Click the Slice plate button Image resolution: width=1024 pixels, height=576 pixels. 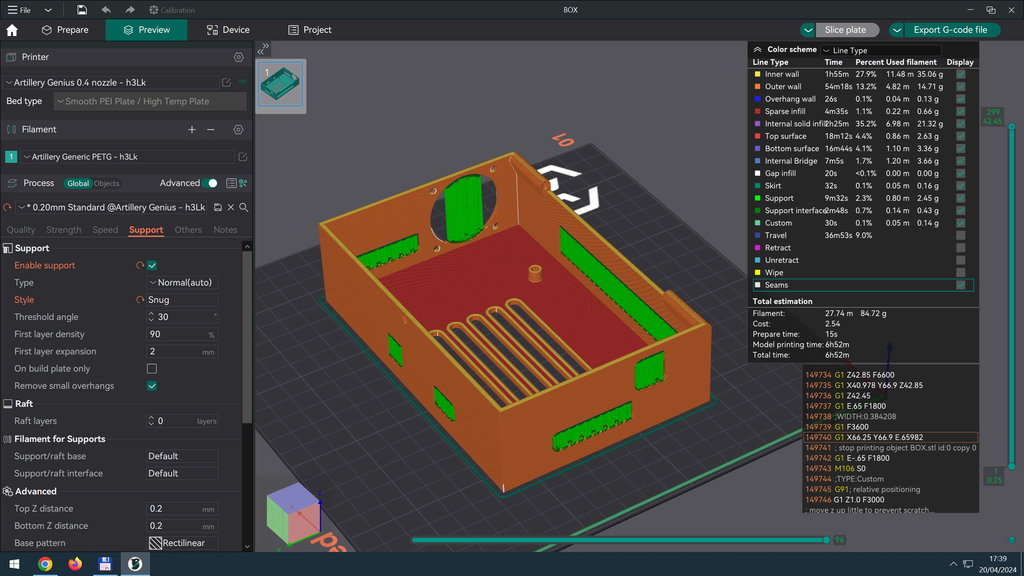coord(846,30)
